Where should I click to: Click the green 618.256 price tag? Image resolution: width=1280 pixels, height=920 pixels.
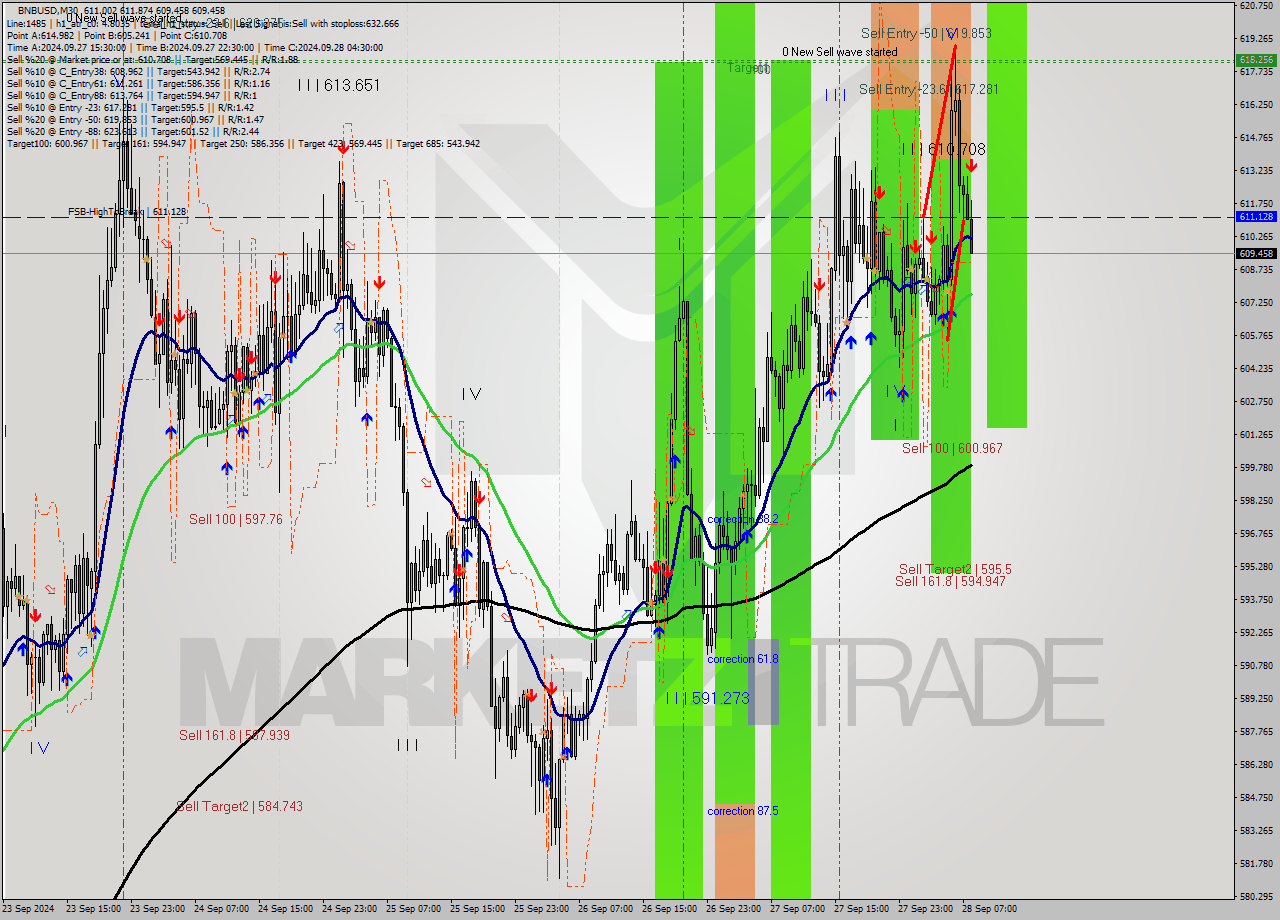point(1256,60)
